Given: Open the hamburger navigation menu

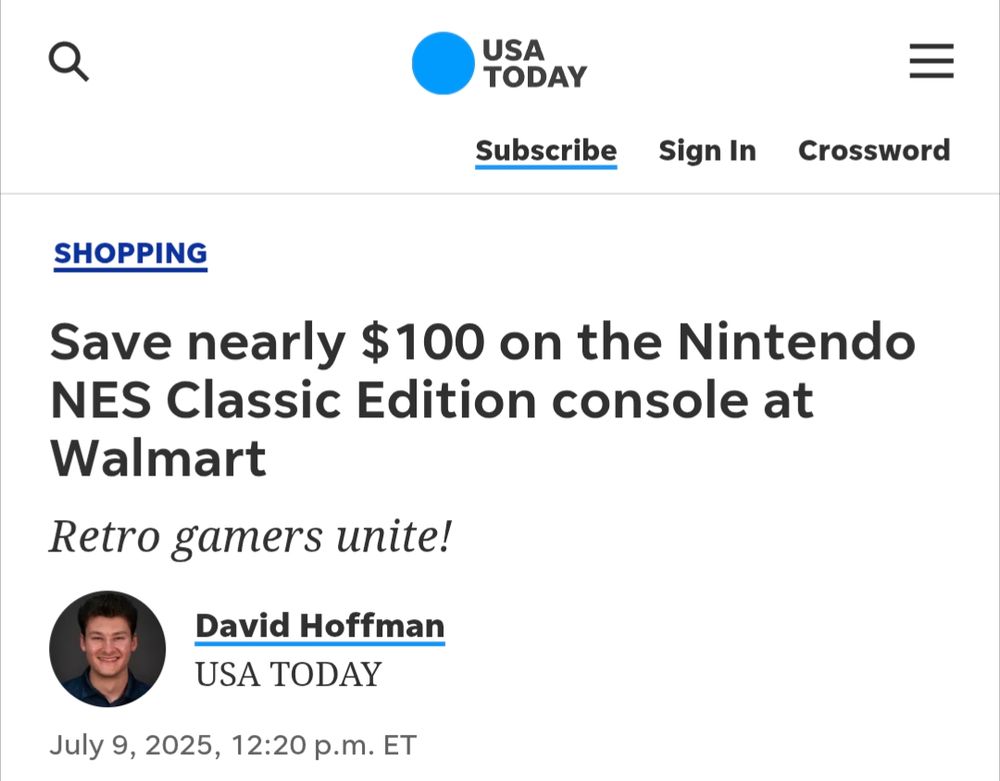Looking at the screenshot, I should 931,63.
